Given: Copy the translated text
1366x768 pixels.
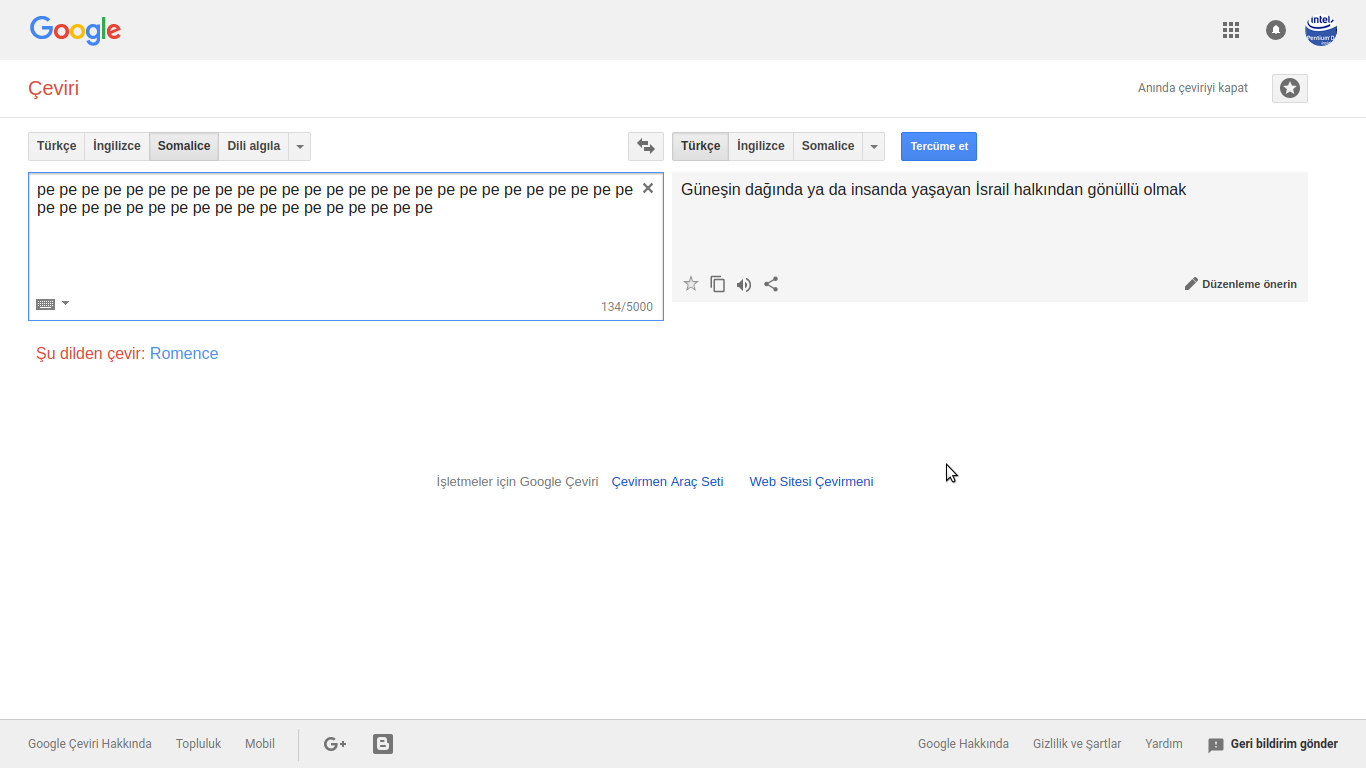Looking at the screenshot, I should click(717, 284).
